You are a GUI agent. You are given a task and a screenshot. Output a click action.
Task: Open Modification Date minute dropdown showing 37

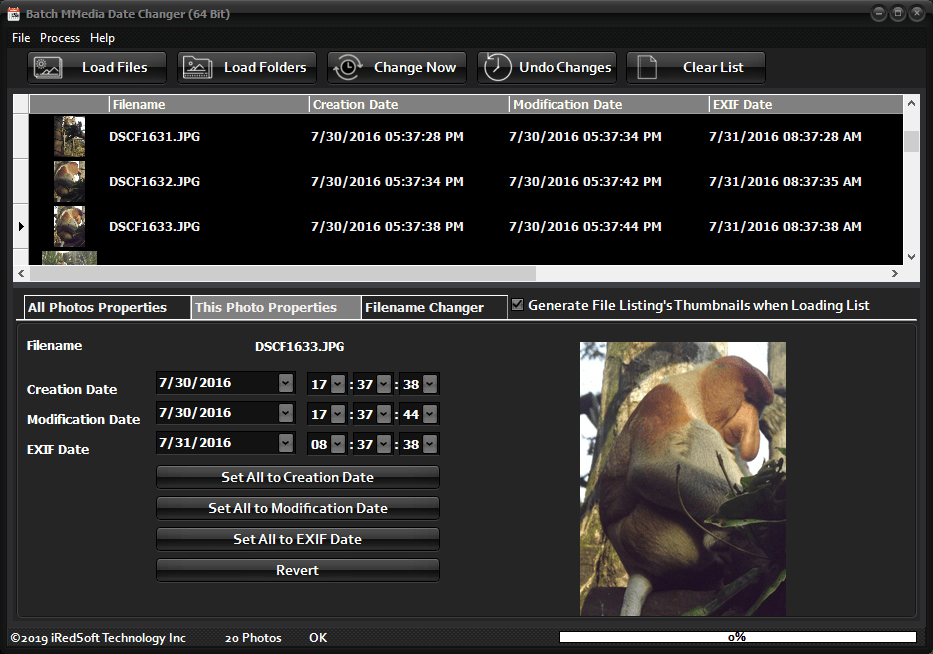pos(384,414)
